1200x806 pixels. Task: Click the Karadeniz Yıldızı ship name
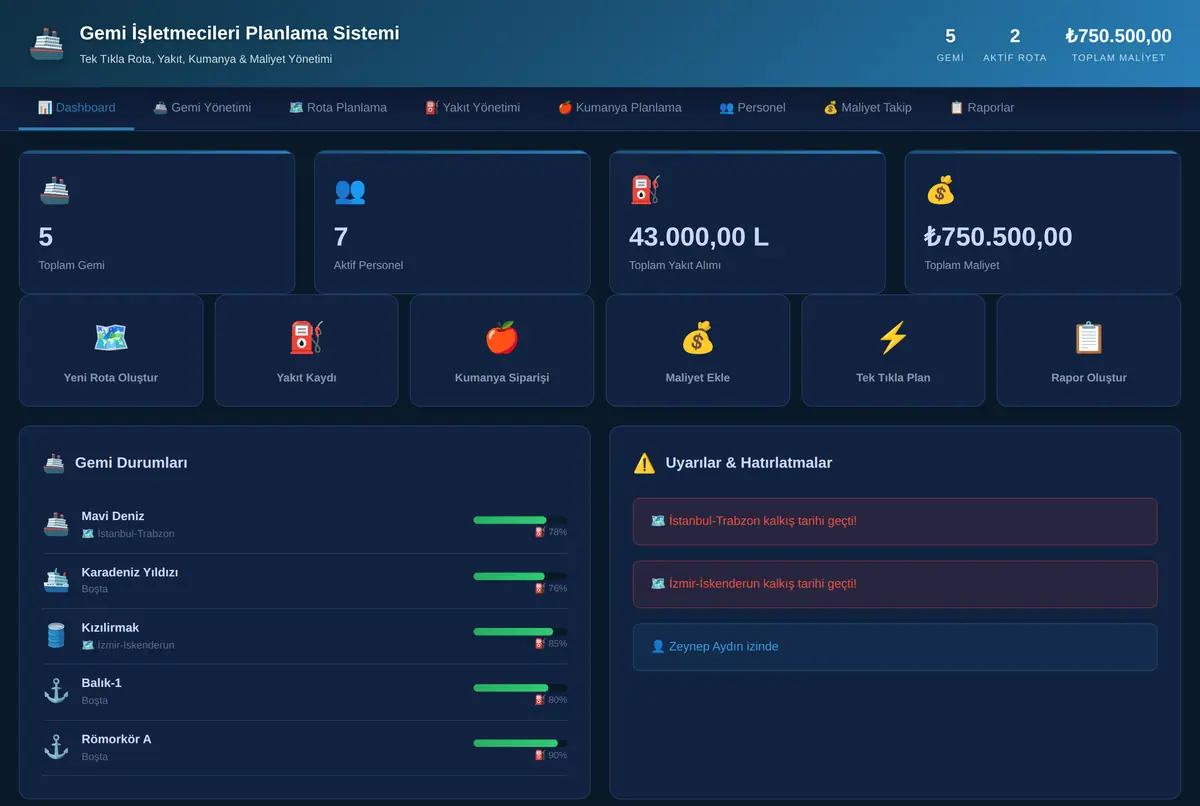130,572
